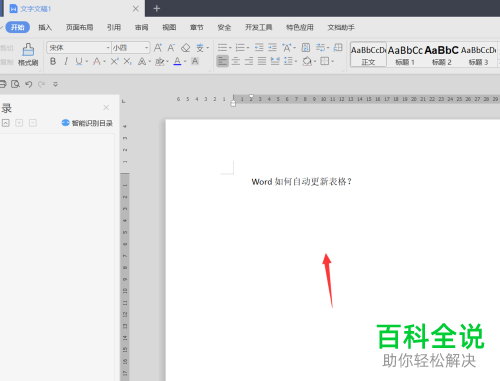500x381 pixels.
Task: Open the 开发工具 (Developer) tab
Action: coord(259,27)
